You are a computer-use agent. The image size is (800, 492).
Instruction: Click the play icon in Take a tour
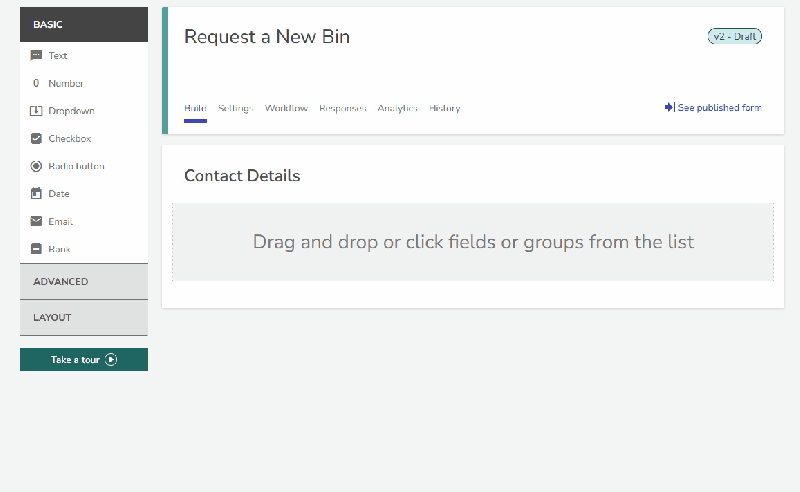coord(111,359)
